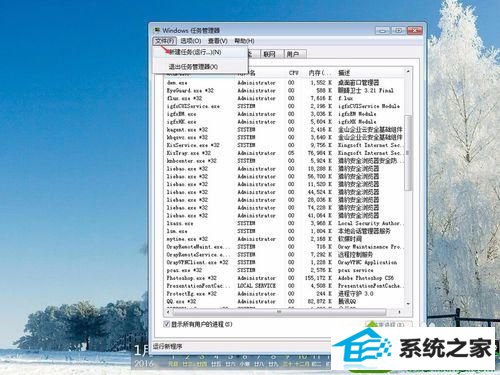Select the OrayRemoteService process

(x=198, y=255)
